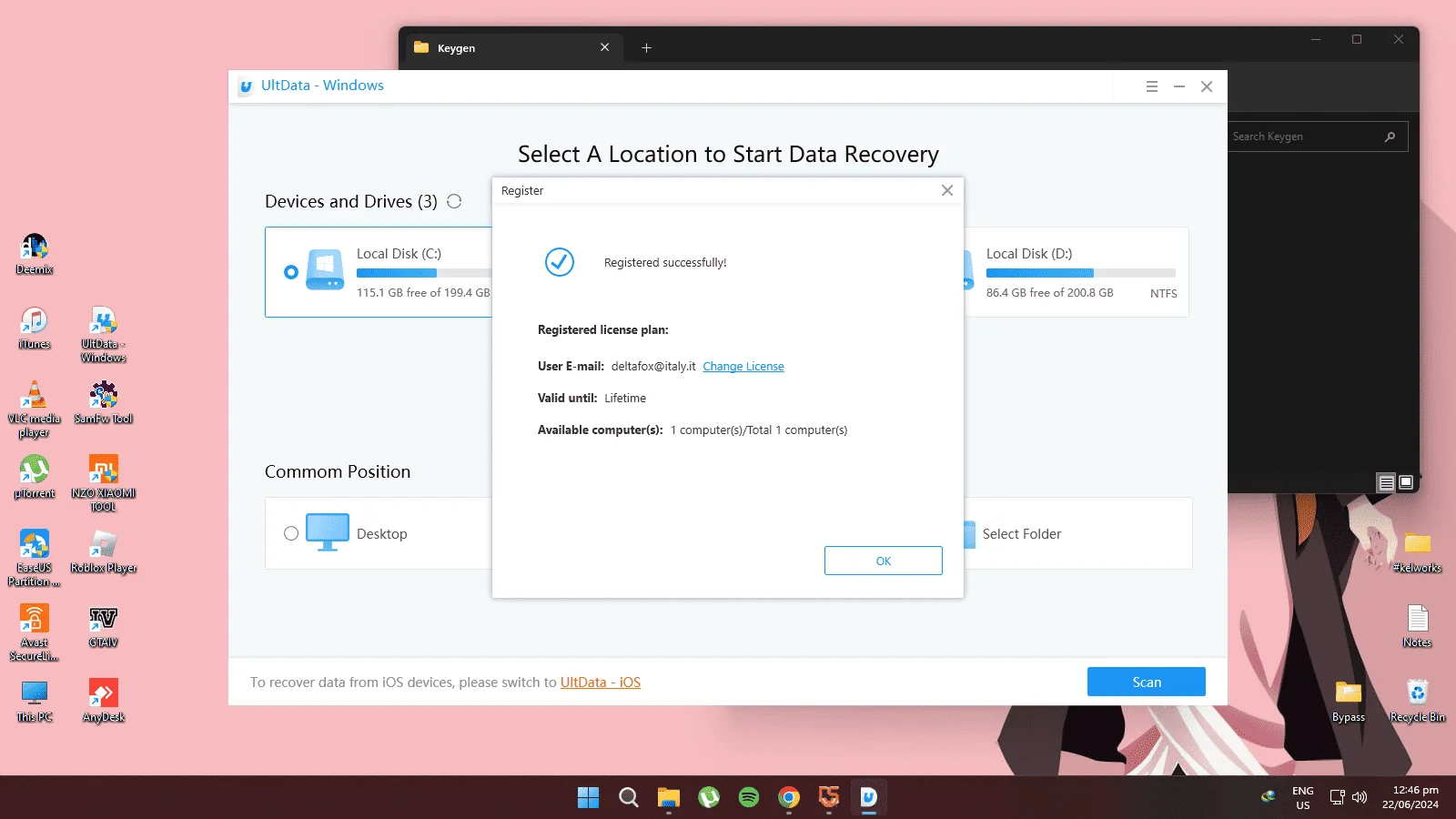Close the Keygen tab
This screenshot has width=1456, height=819.
click(604, 47)
